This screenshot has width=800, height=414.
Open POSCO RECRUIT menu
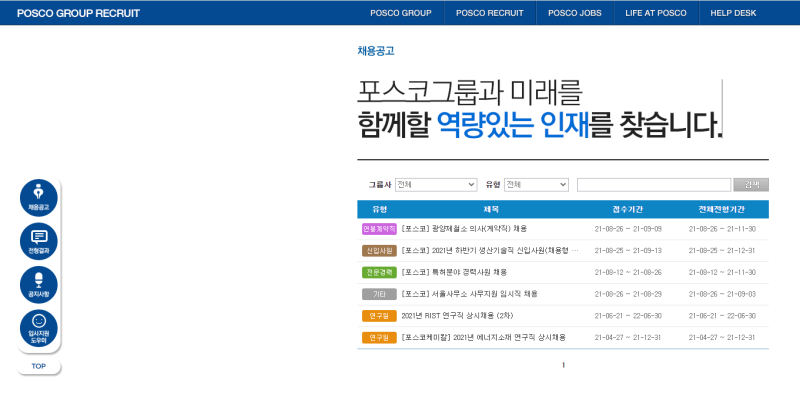489,13
